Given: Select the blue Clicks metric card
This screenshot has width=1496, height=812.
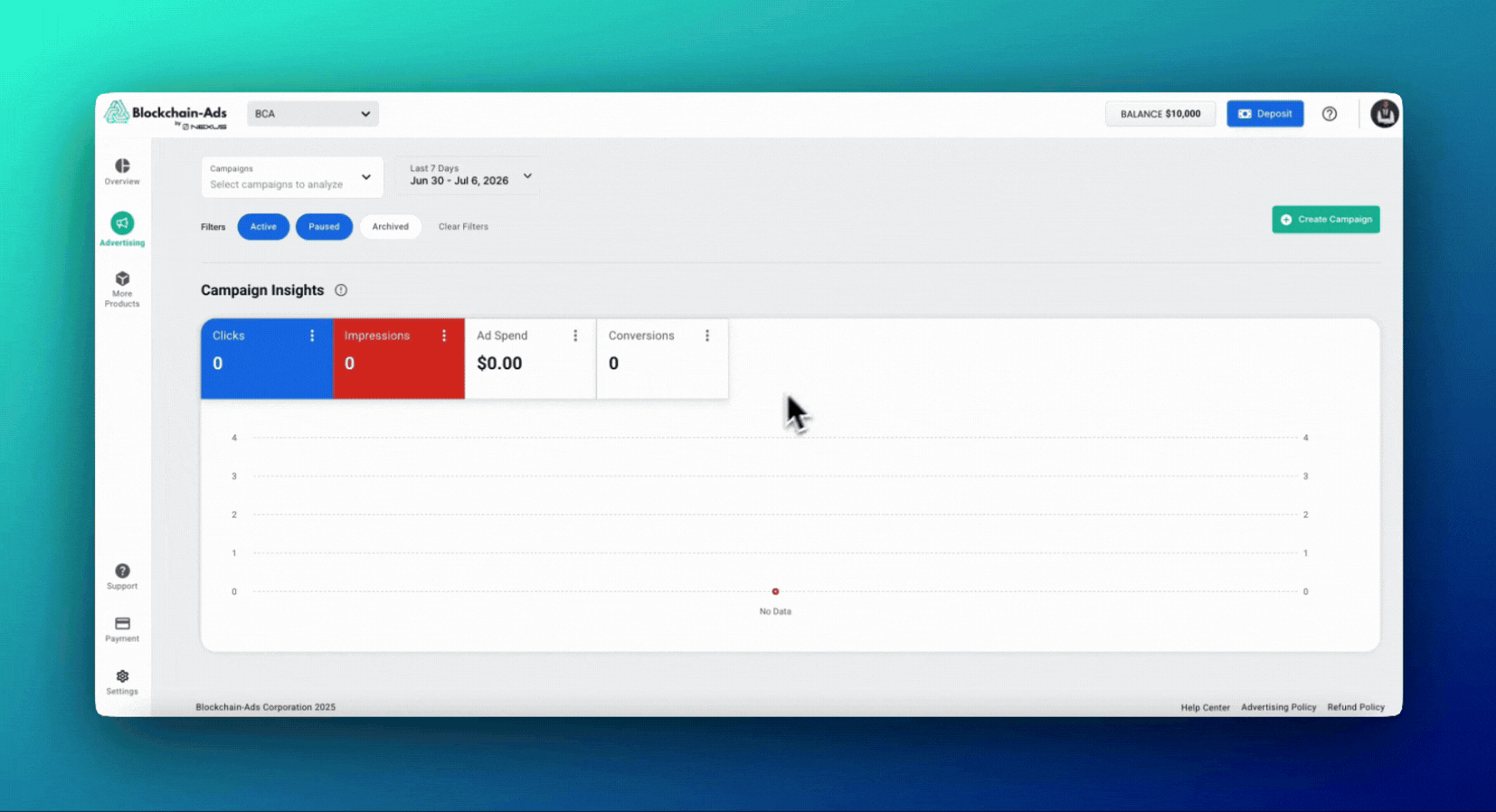Looking at the screenshot, I should [267, 359].
